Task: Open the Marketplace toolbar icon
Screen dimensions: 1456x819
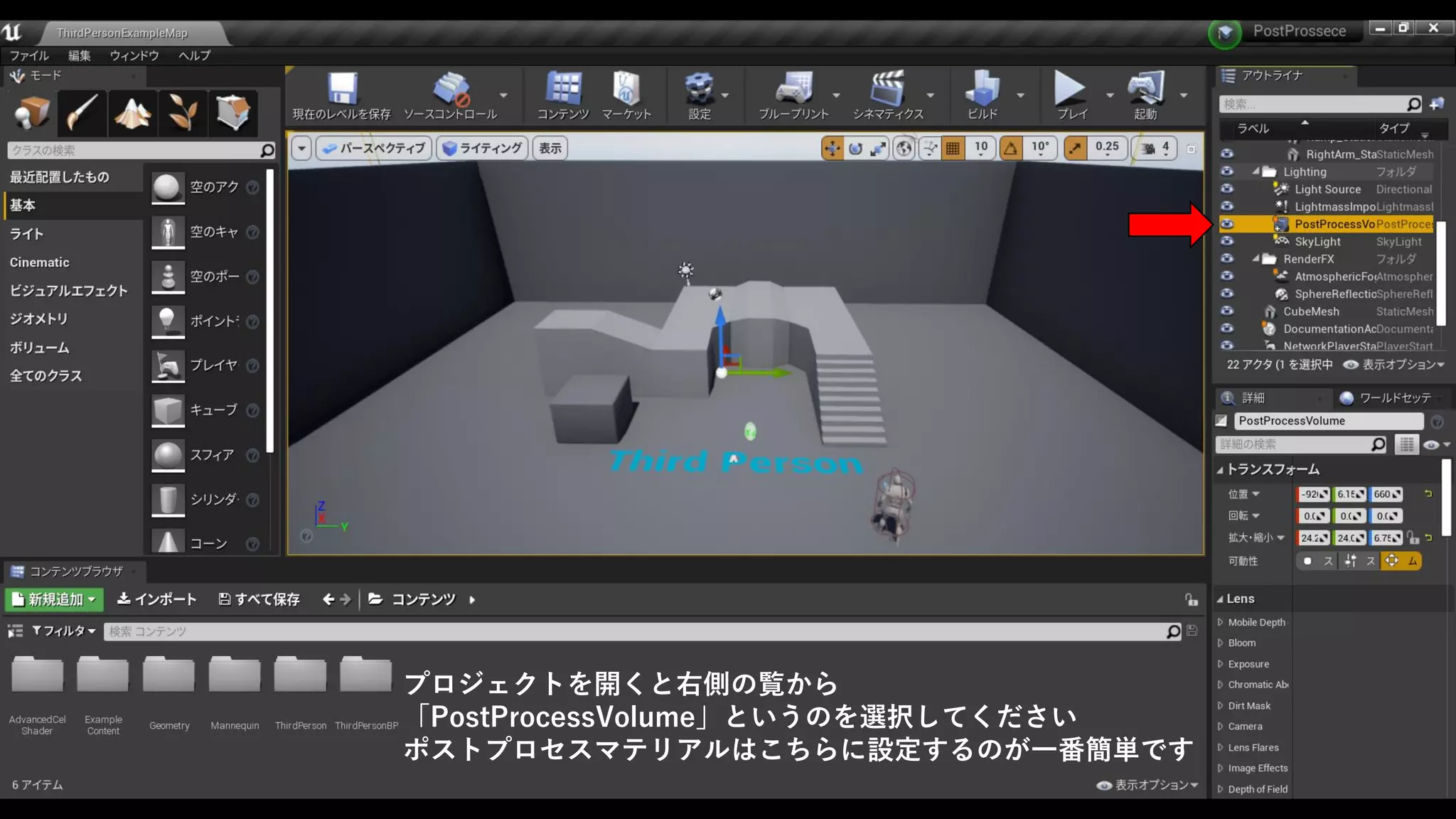Action: pyautogui.click(x=626, y=90)
